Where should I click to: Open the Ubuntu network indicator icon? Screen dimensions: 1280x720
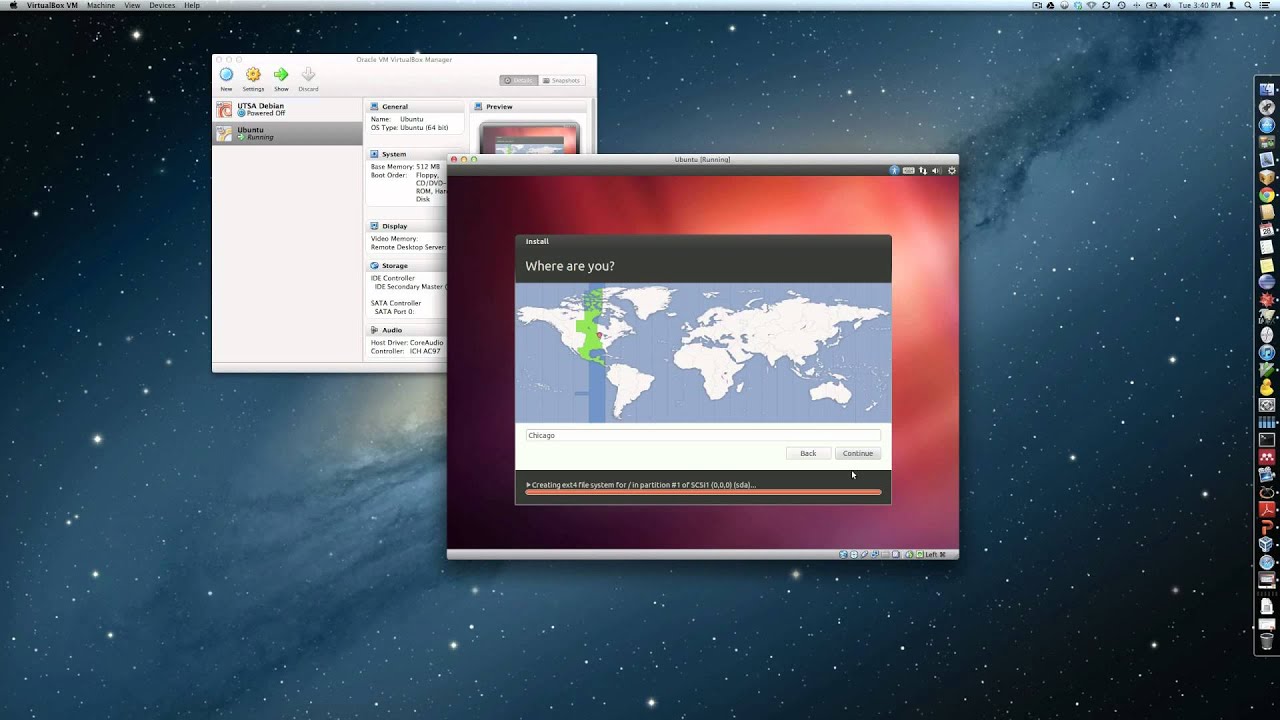pyautogui.click(x=923, y=171)
